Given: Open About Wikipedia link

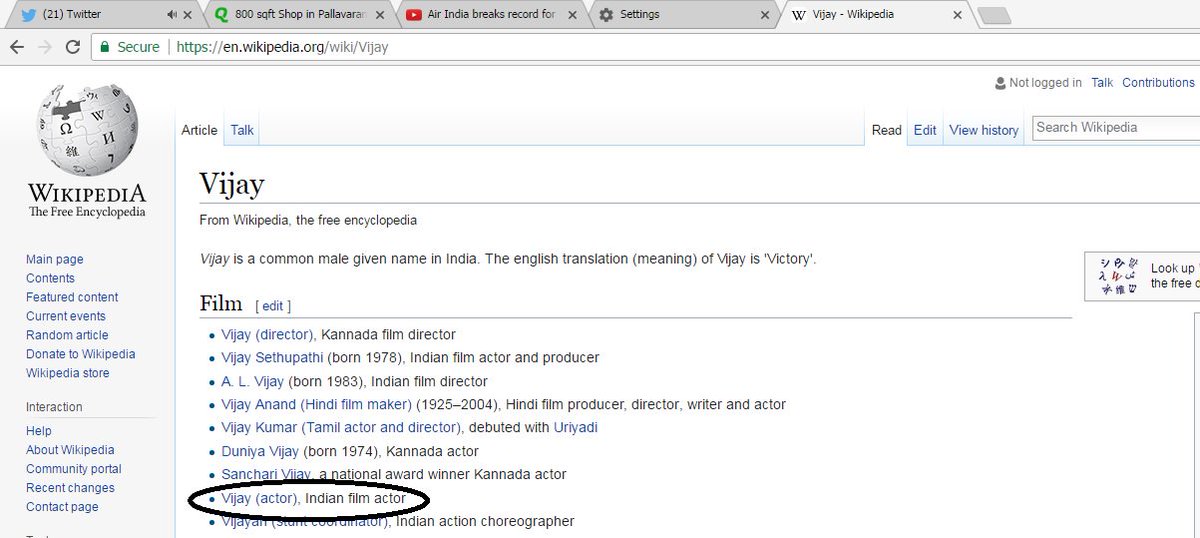Looking at the screenshot, I should (70, 450).
